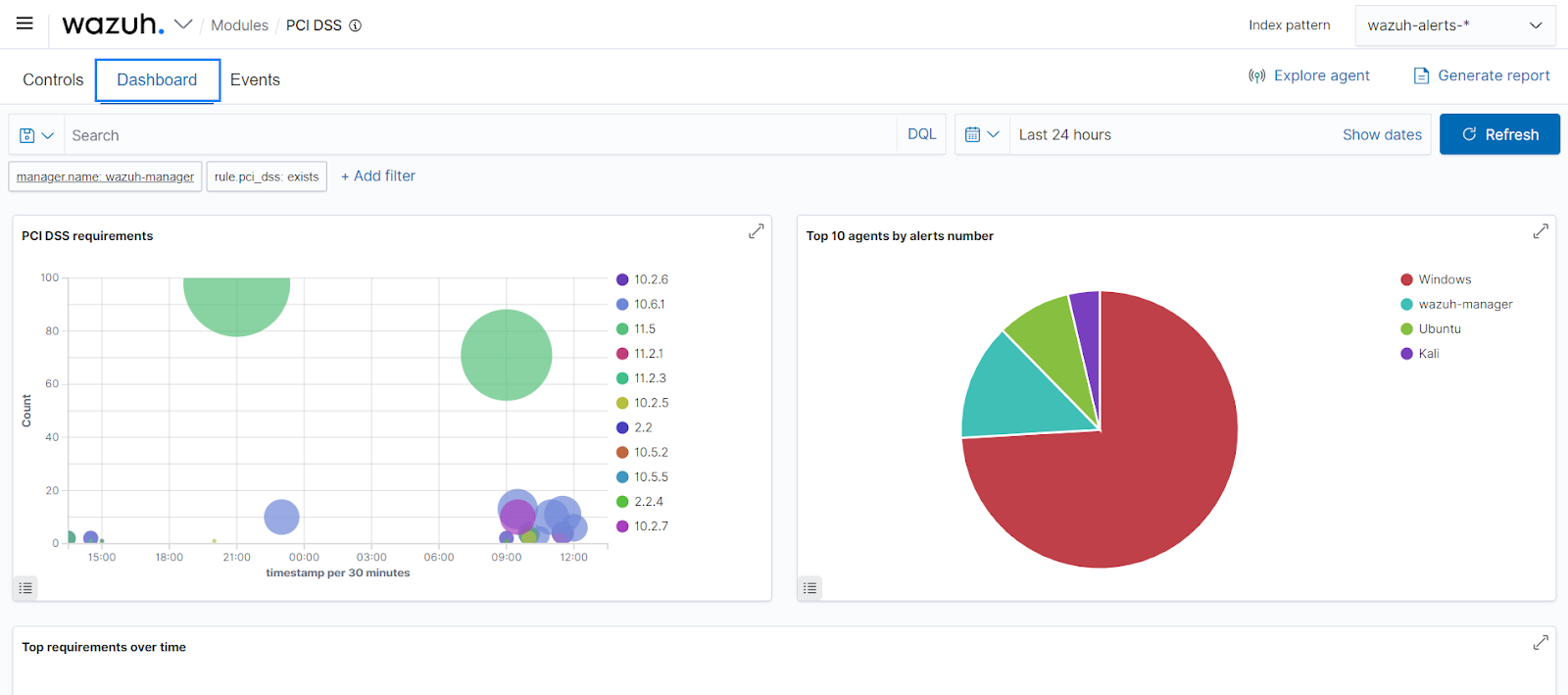Focus the Search query field
Viewport: 1568px width, 695px height.
480,135
